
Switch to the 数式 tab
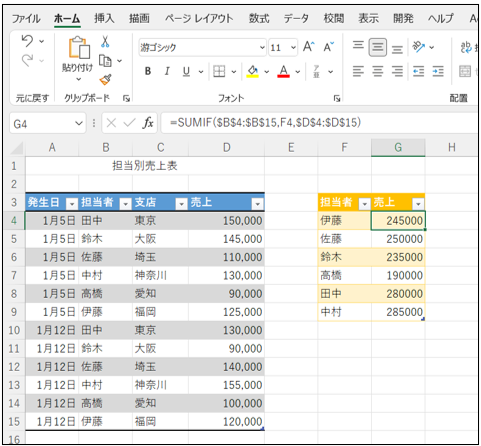click(259, 18)
